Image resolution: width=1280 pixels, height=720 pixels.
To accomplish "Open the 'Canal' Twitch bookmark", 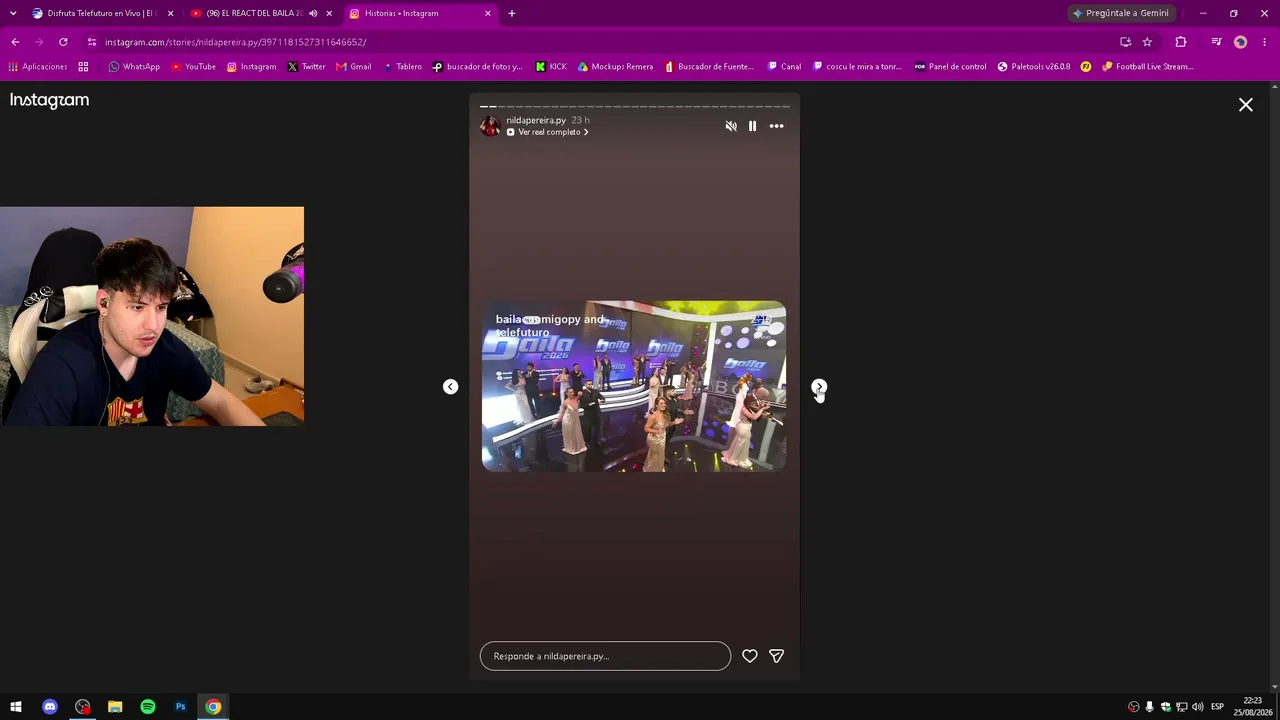I will pos(784,67).
